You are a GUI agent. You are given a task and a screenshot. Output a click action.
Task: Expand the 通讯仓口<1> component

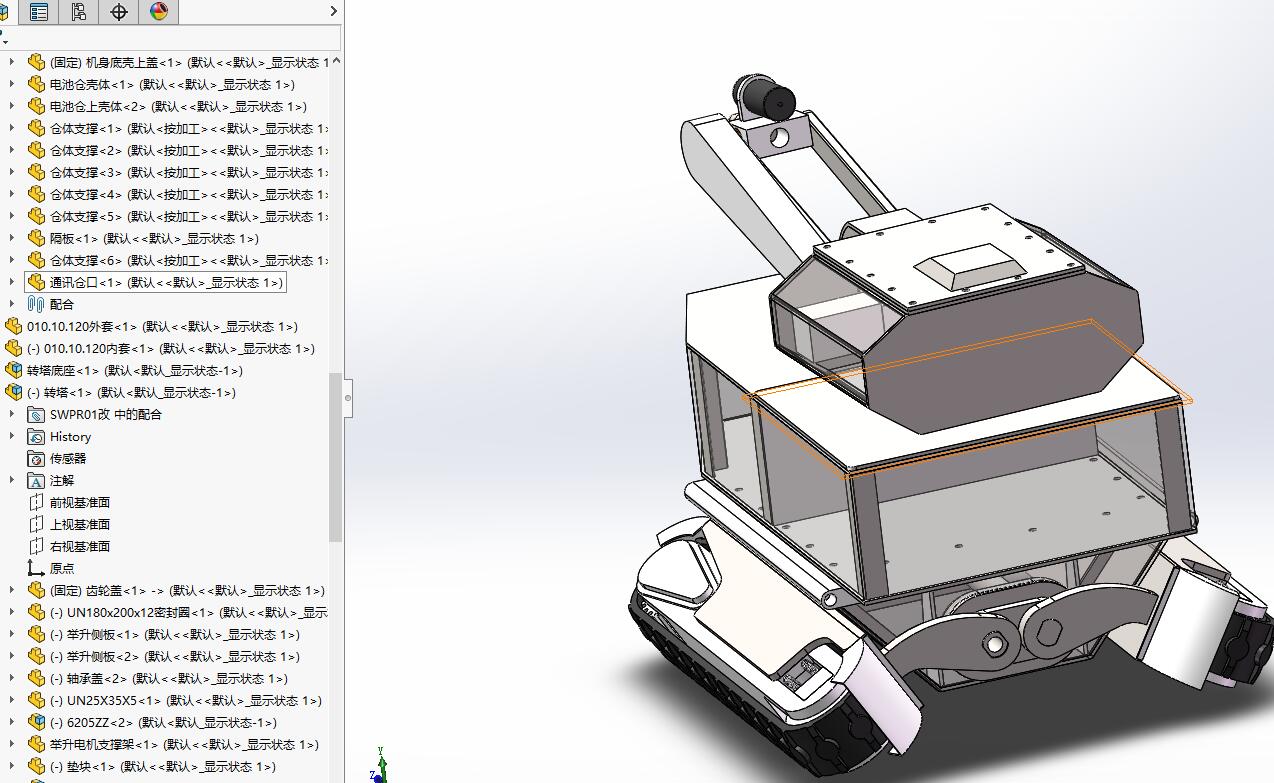[x=12, y=282]
